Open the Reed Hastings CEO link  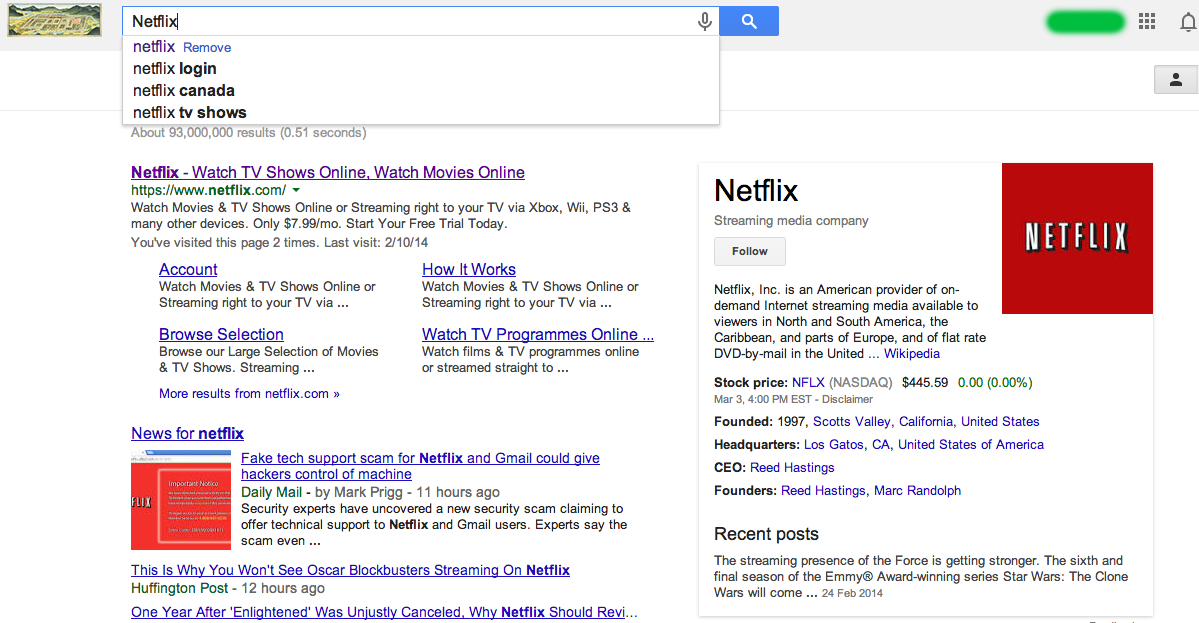point(792,468)
